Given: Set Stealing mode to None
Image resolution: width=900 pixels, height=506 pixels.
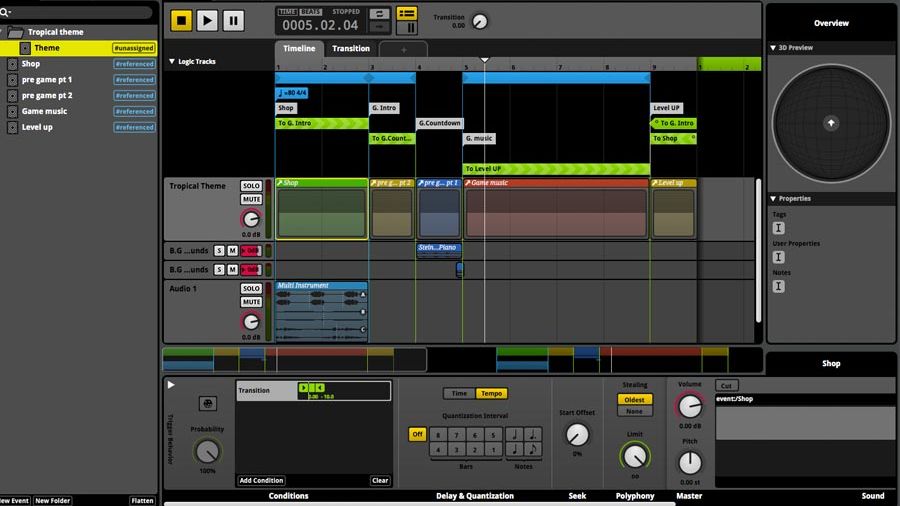Looking at the screenshot, I should (x=634, y=411).
